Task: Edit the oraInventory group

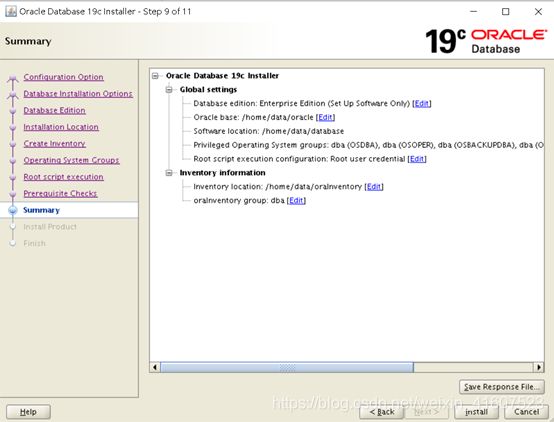Action: [x=296, y=201]
